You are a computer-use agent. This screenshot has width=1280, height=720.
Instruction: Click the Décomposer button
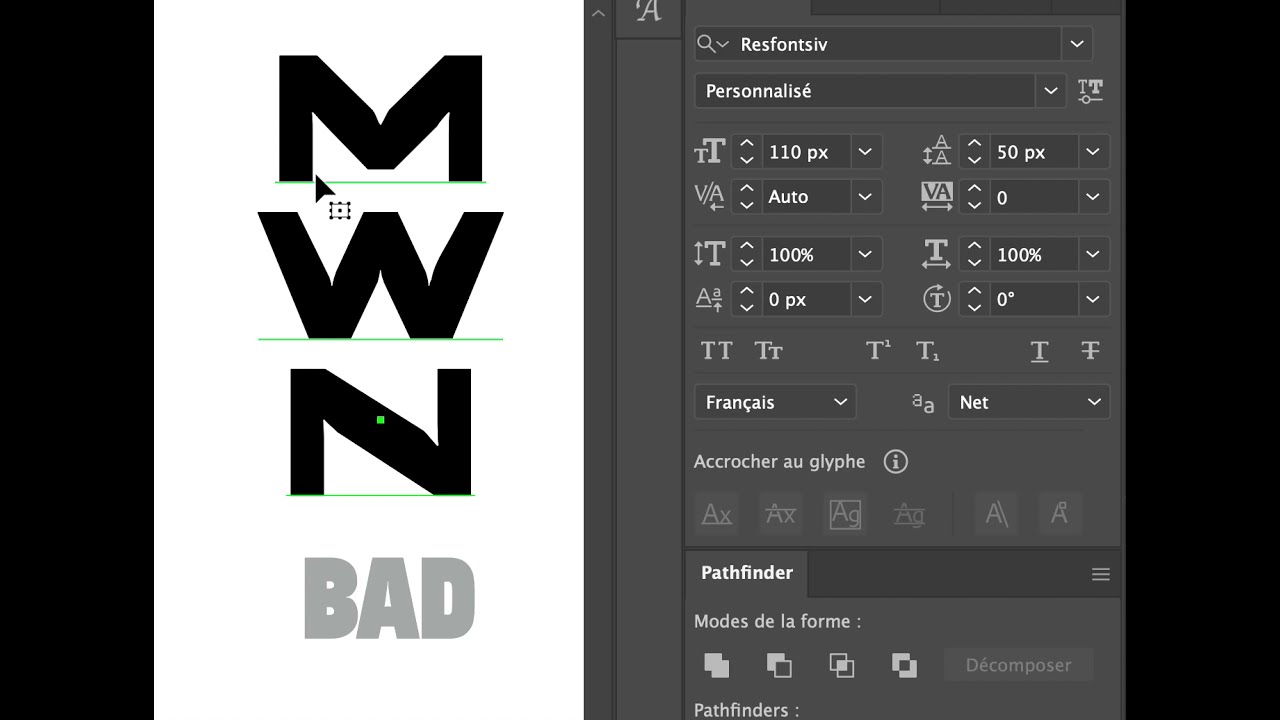pyautogui.click(x=1018, y=665)
